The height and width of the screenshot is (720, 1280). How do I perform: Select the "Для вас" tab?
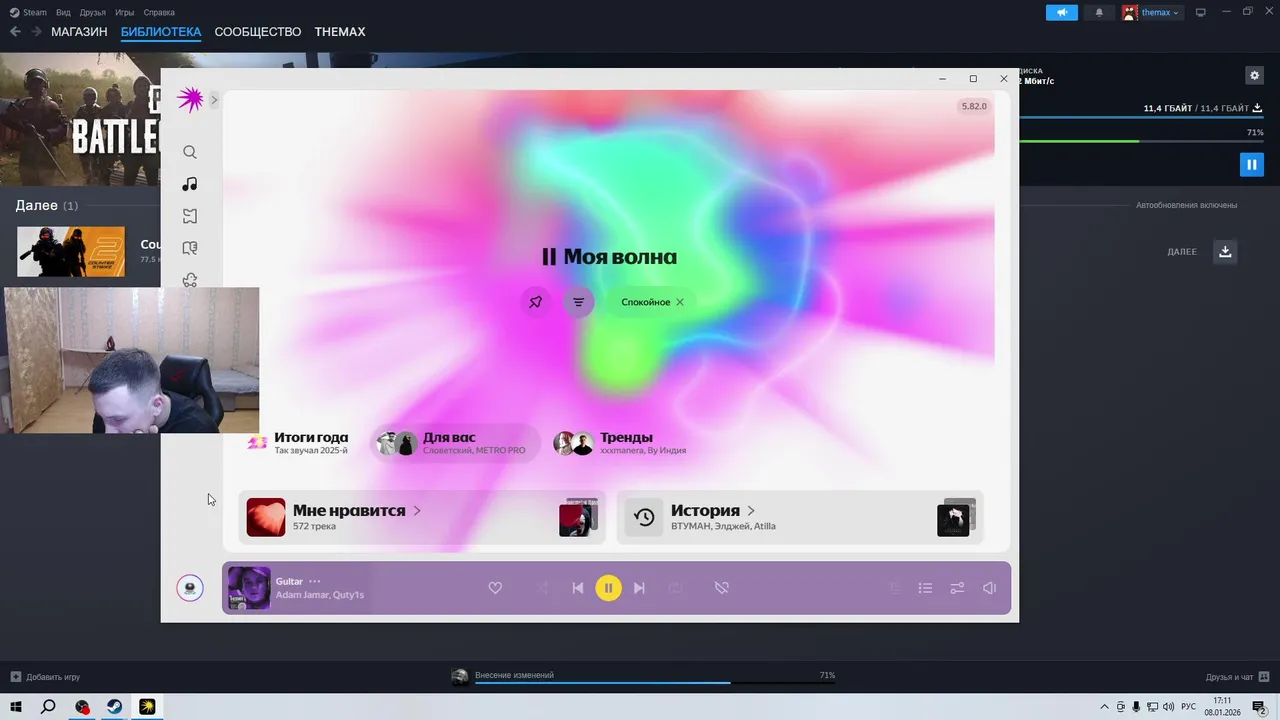[455, 443]
